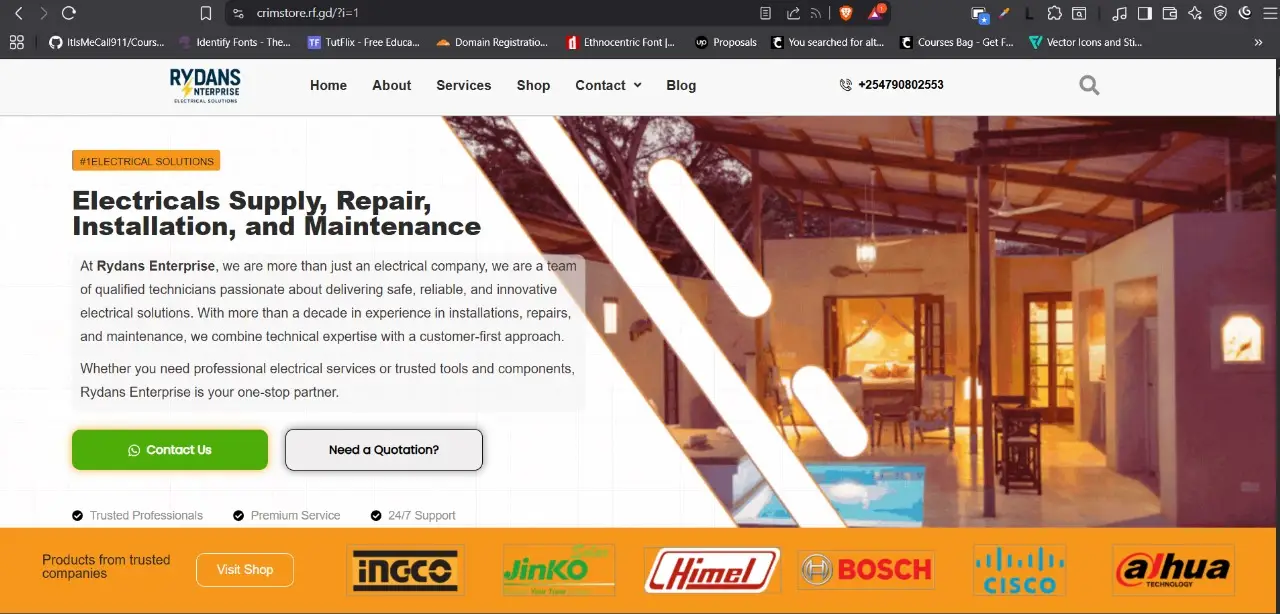Screen dimensions: 1280x614
Task: Reload the page with the refresh icon
Action: pyautogui.click(x=69, y=13)
